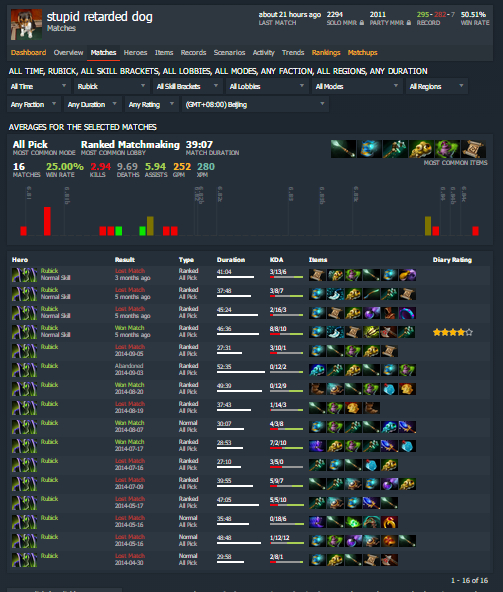The width and height of the screenshot is (503, 592).
Task: Open the Rankings tab
Action: click(x=326, y=52)
